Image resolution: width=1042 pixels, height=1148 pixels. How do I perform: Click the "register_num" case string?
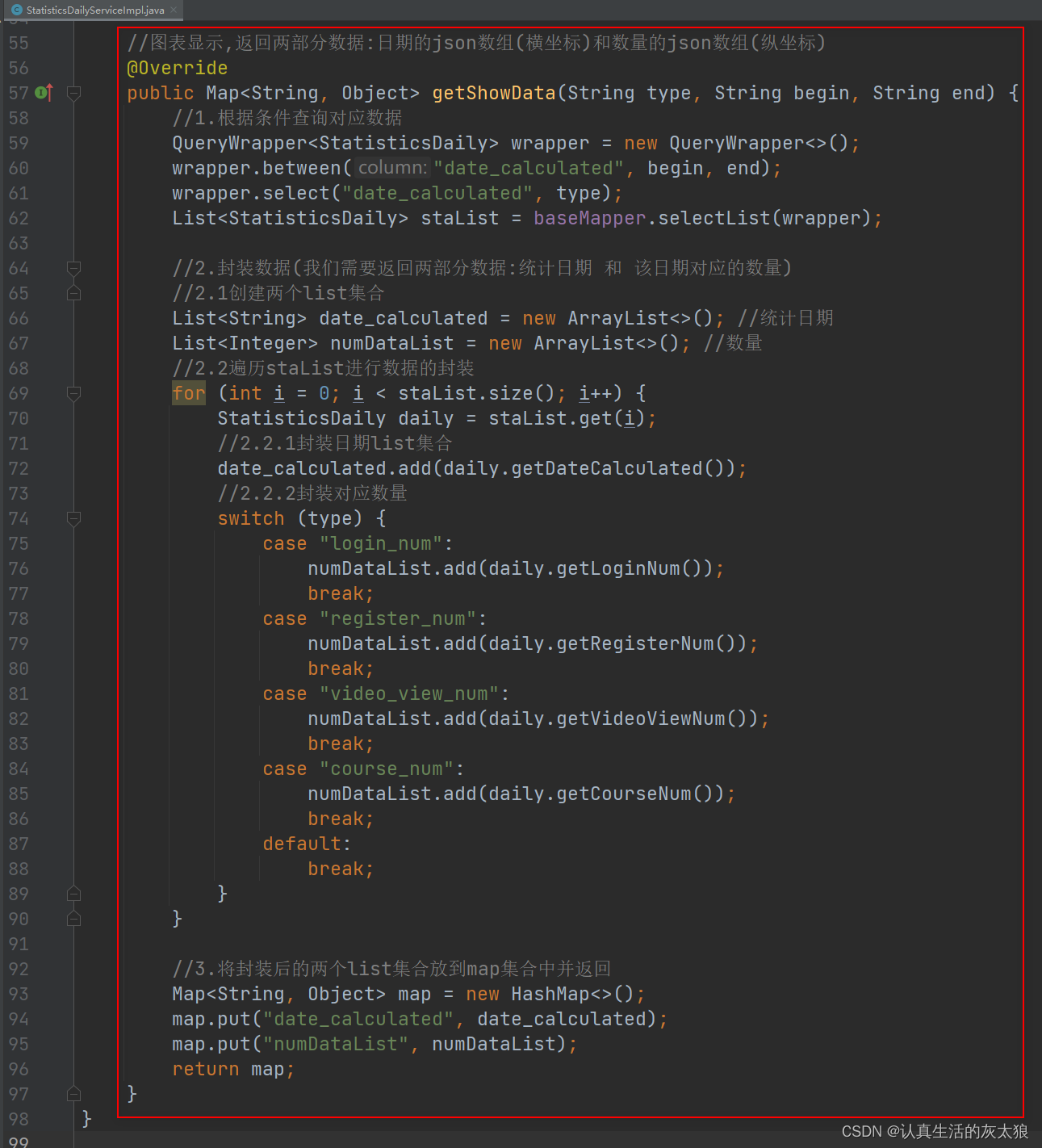pyautogui.click(x=398, y=618)
